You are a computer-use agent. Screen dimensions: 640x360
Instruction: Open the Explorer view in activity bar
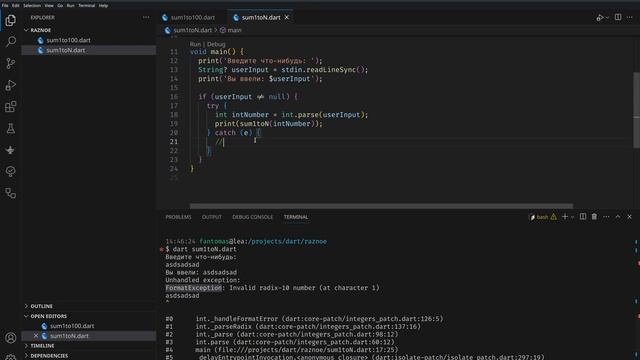pyautogui.click(x=11, y=20)
